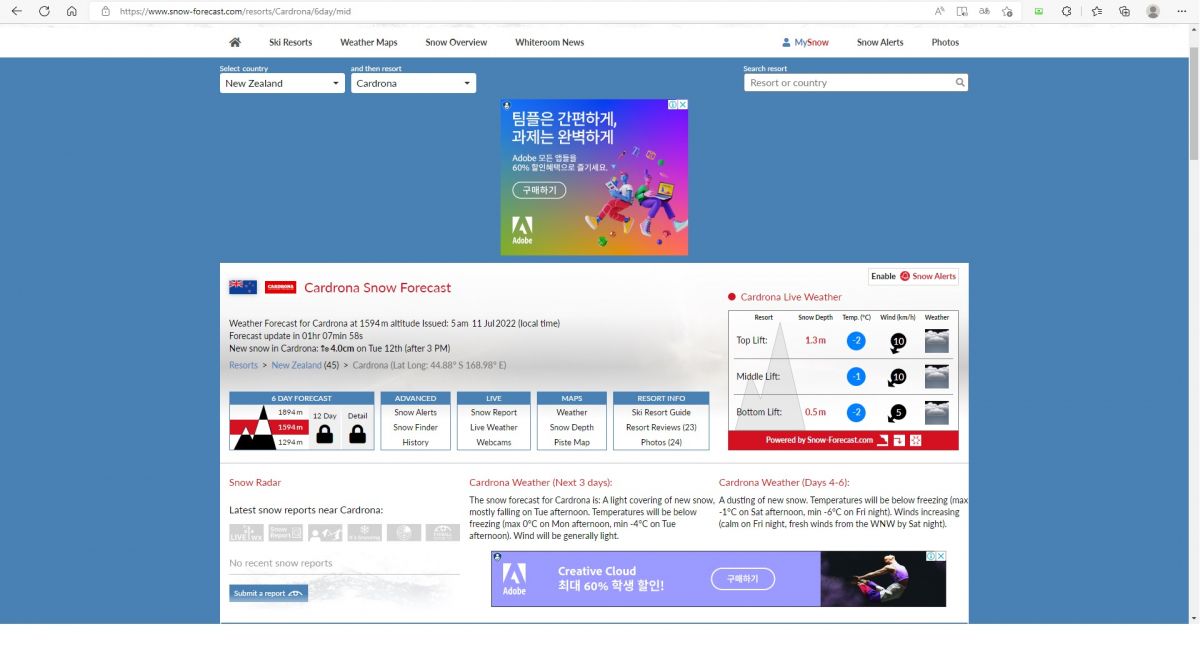1200x652 pixels.
Task: Open Immersive reader icon in address bar
Action: 962,11
